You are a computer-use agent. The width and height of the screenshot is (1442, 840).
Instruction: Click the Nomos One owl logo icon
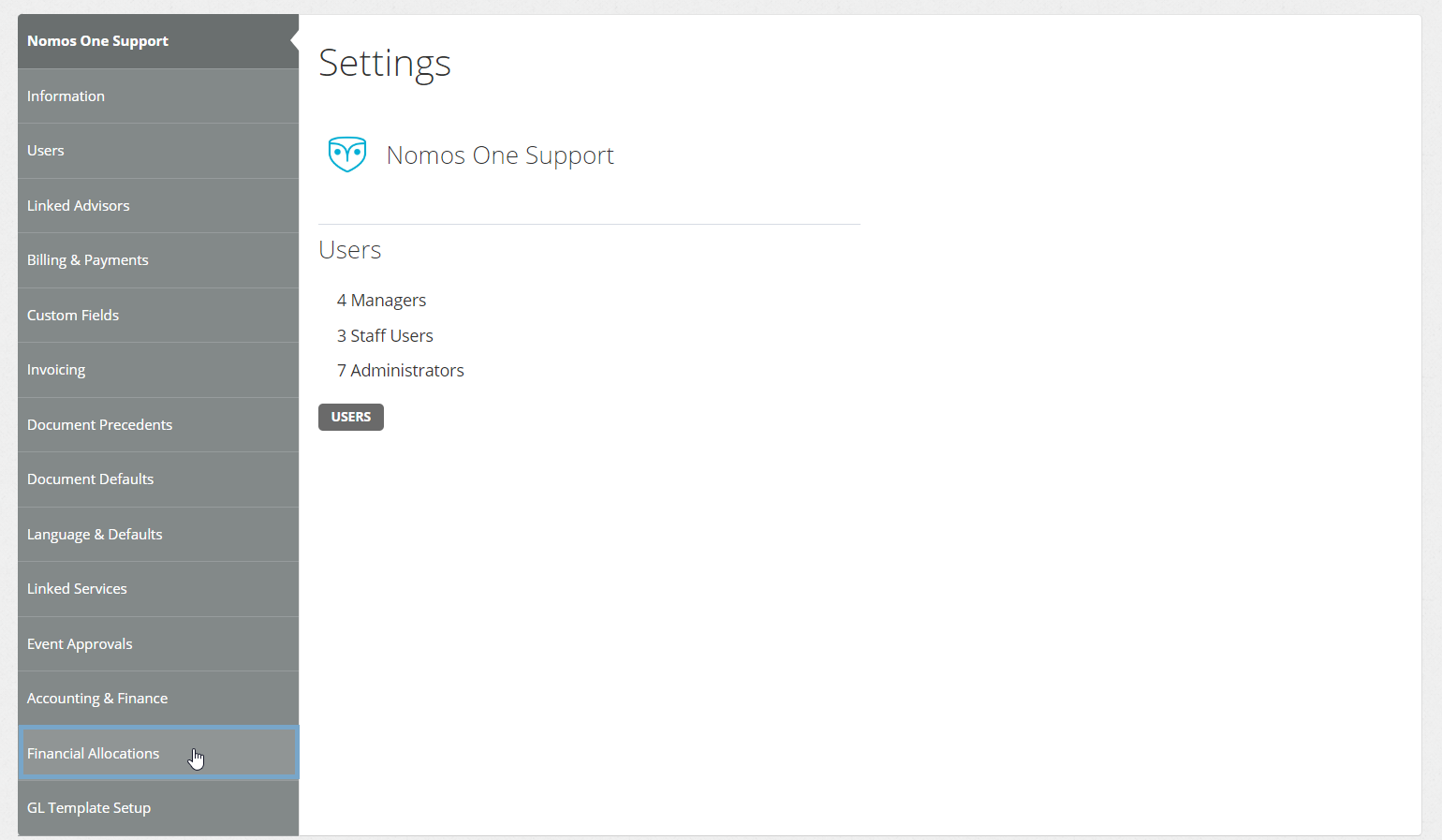(347, 155)
